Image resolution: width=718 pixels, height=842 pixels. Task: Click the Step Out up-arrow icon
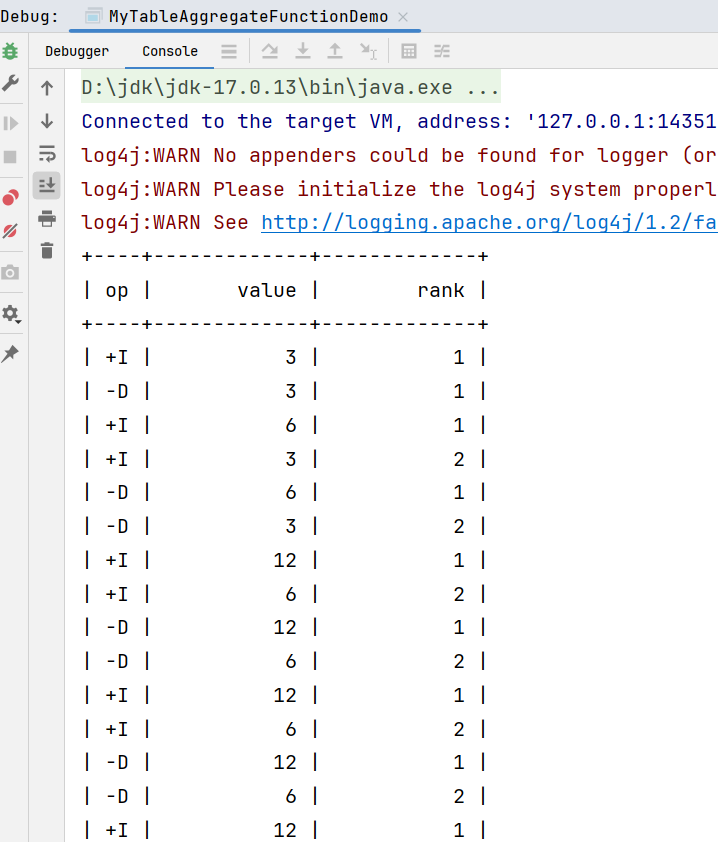coord(335,52)
